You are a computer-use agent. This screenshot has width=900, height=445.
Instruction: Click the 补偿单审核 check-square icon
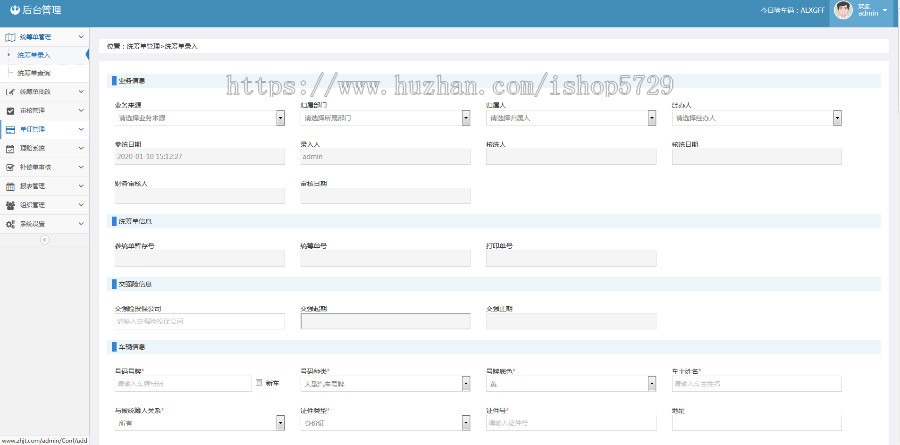[x=10, y=167]
